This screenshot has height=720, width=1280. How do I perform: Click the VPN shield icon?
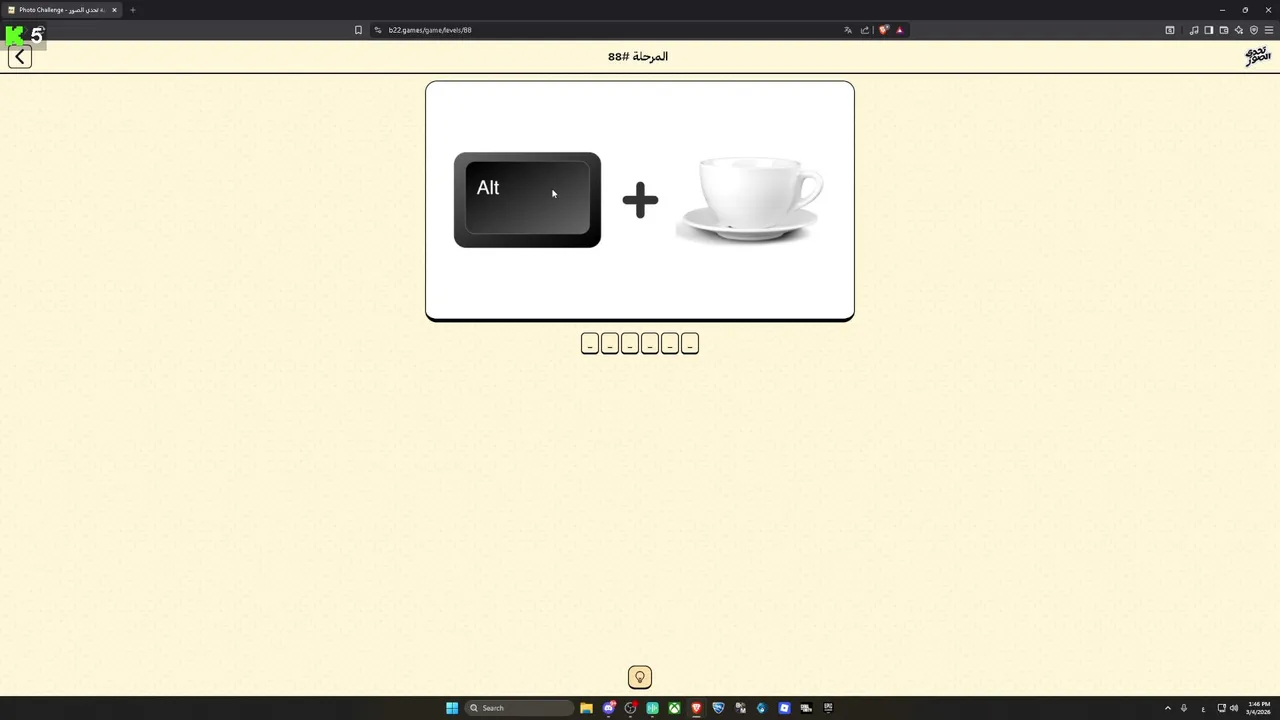click(x=1254, y=30)
